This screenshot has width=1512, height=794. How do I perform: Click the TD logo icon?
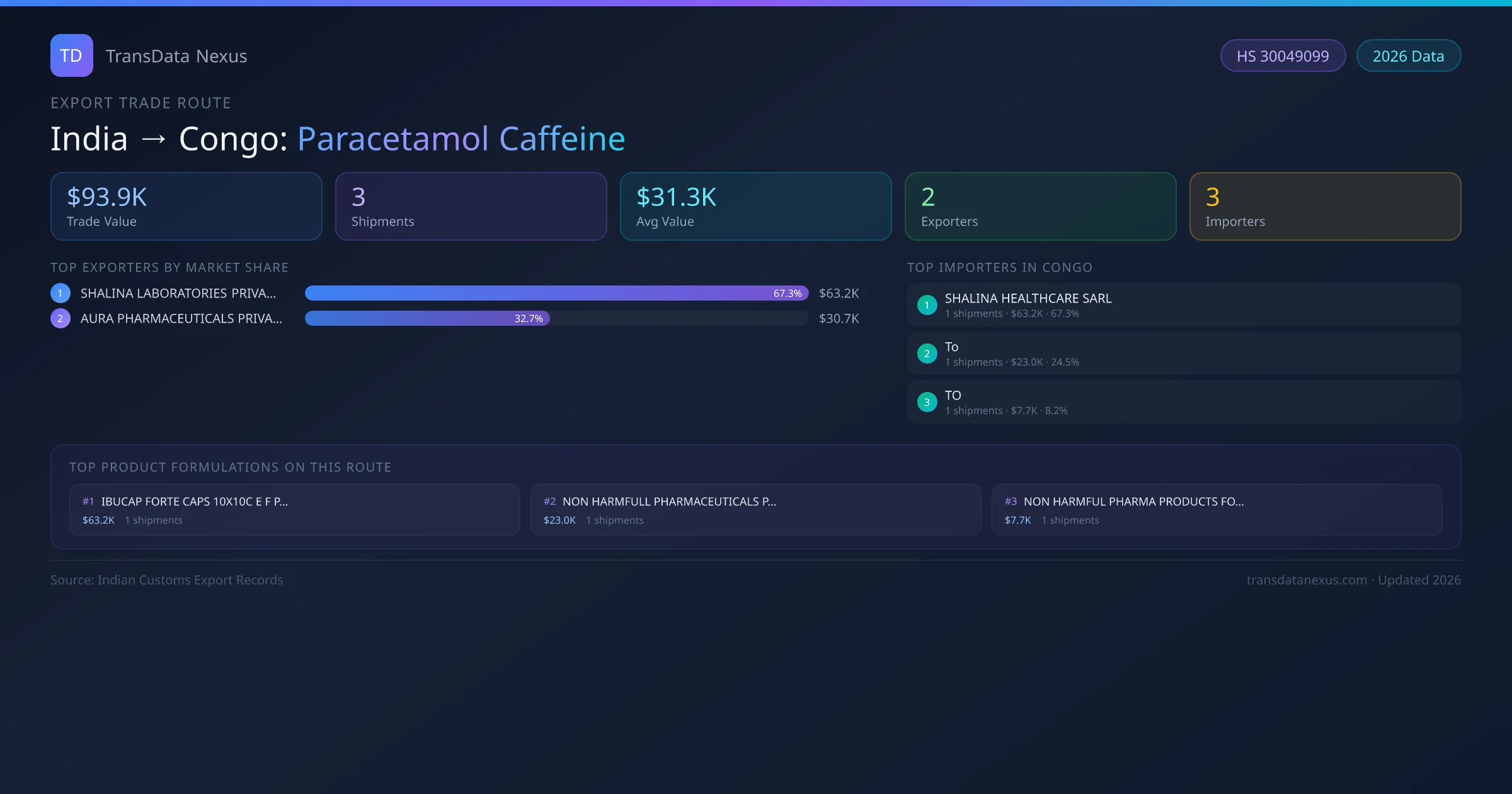tap(71, 55)
